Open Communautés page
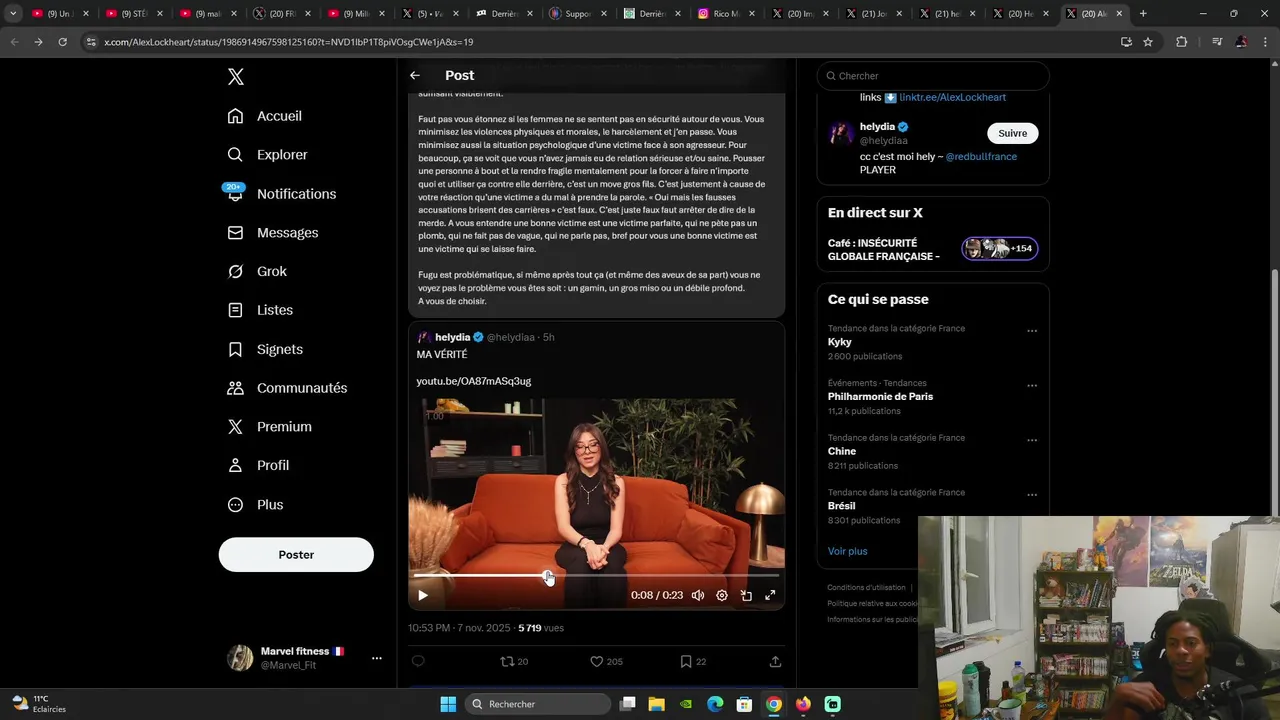Image resolution: width=1280 pixels, height=720 pixels. tap(287, 388)
